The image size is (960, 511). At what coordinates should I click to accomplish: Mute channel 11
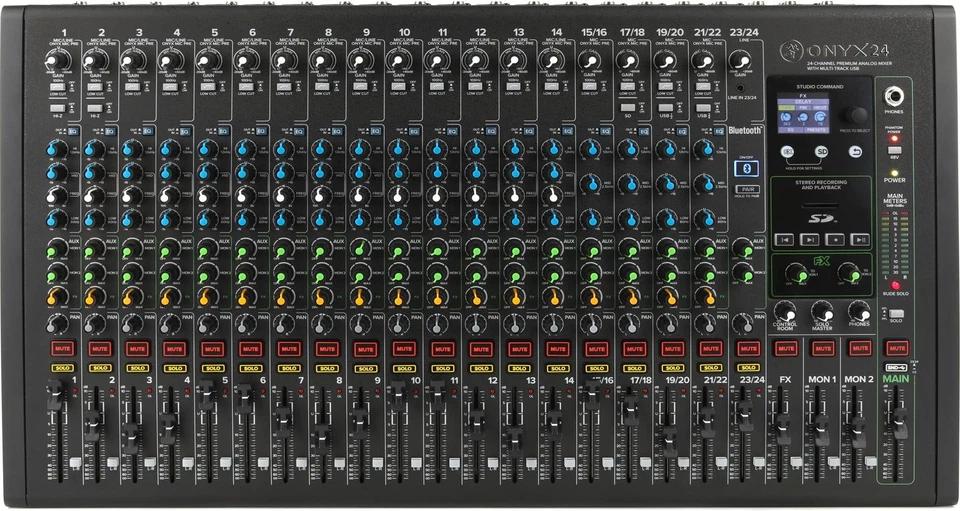442,349
